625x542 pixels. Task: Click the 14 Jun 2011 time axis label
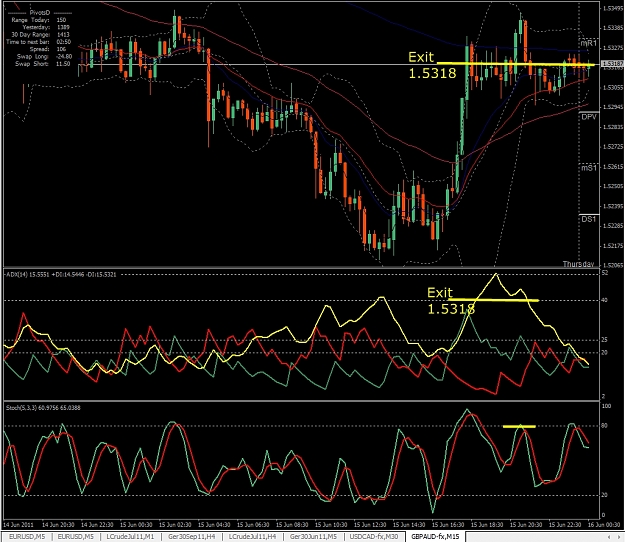pyautogui.click(x=19, y=524)
